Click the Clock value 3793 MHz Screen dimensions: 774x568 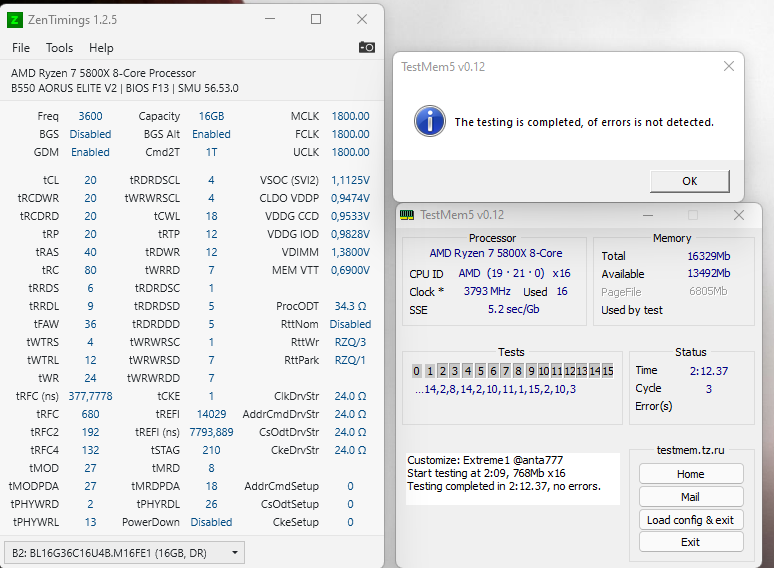(487, 291)
